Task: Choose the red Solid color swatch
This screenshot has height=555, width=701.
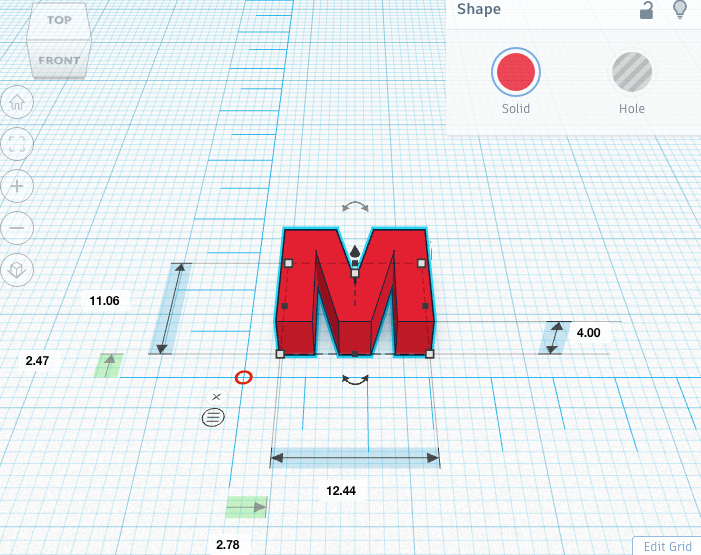Action: tap(516, 72)
